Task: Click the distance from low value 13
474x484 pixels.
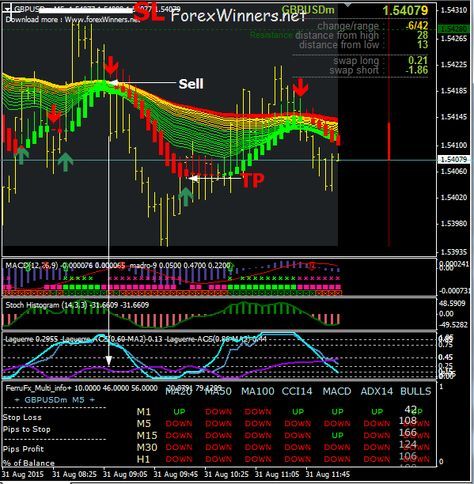Action: pos(422,45)
